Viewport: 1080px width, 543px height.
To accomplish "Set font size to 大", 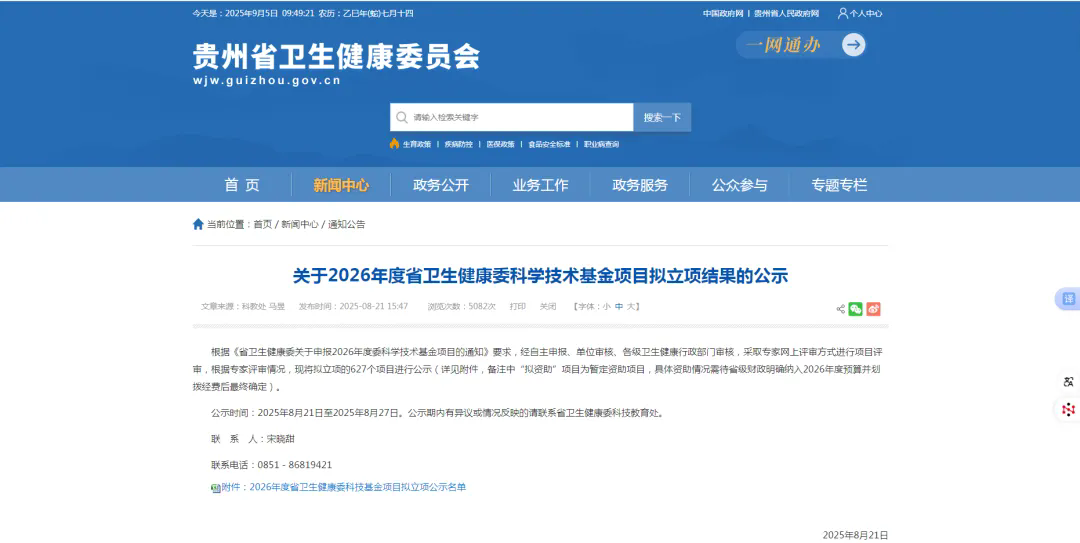I will pyautogui.click(x=631, y=306).
